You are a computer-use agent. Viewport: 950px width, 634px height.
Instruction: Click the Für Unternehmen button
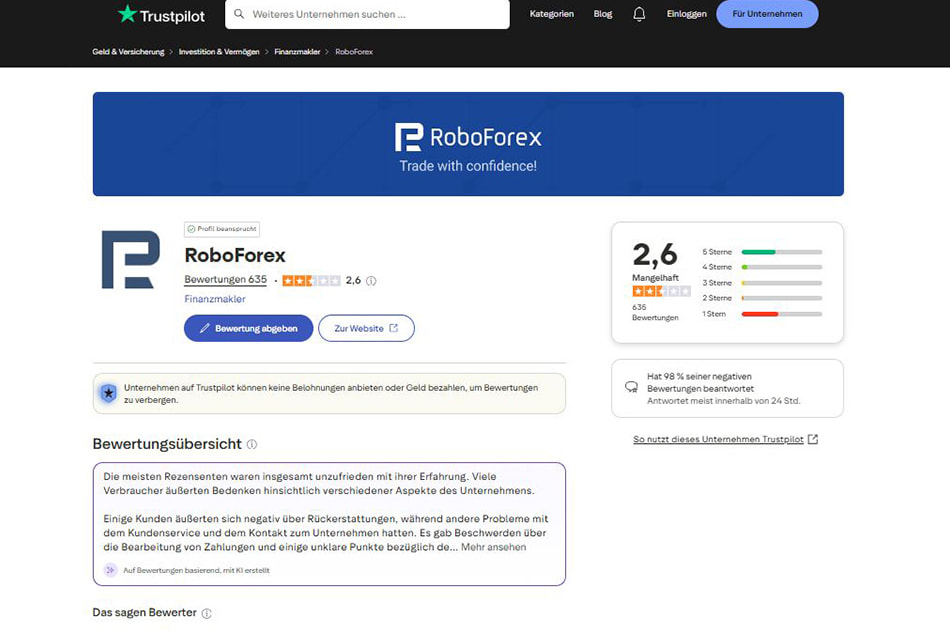pyautogui.click(x=767, y=14)
